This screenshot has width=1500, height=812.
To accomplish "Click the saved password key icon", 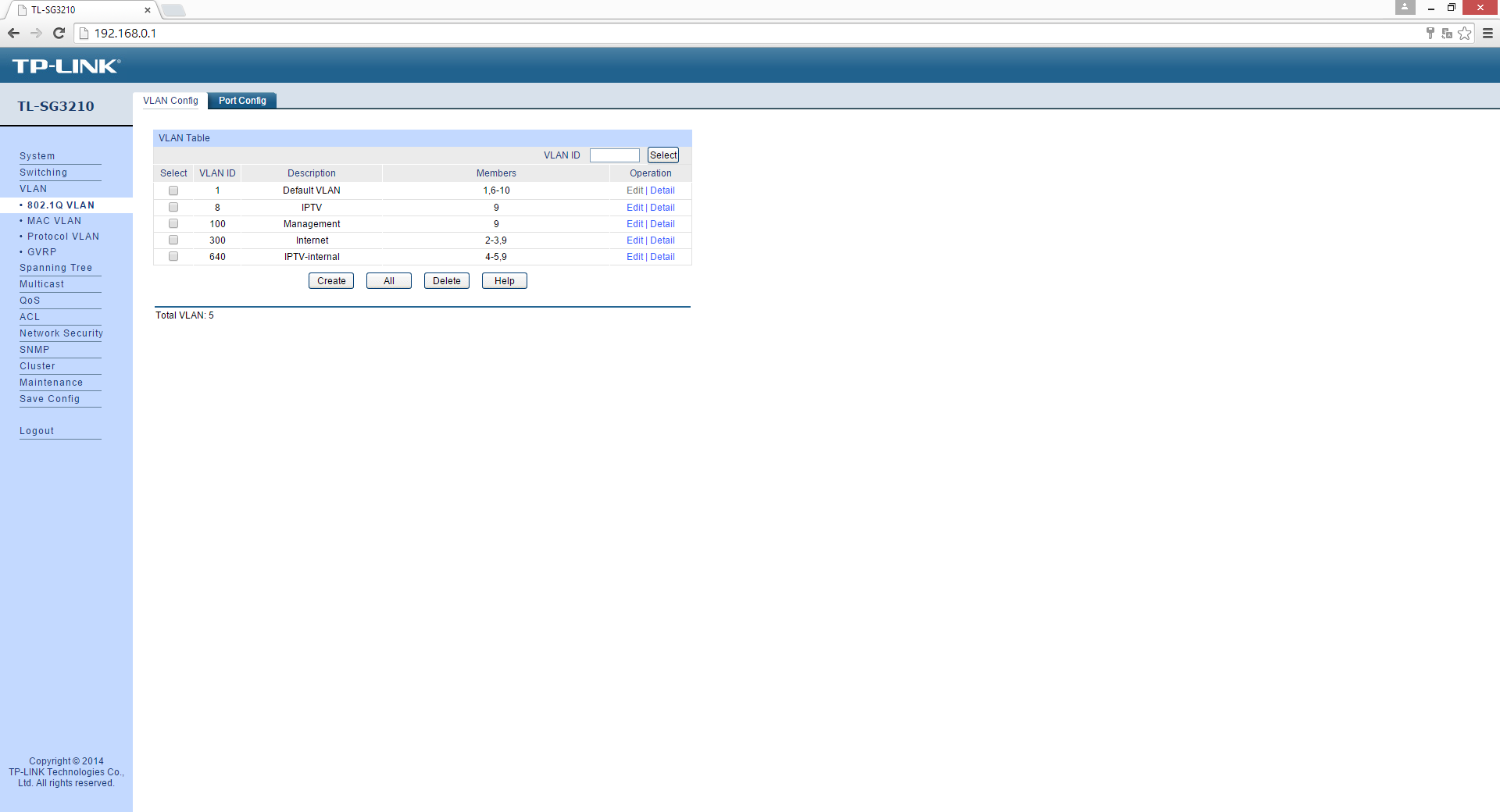I will [1430, 33].
